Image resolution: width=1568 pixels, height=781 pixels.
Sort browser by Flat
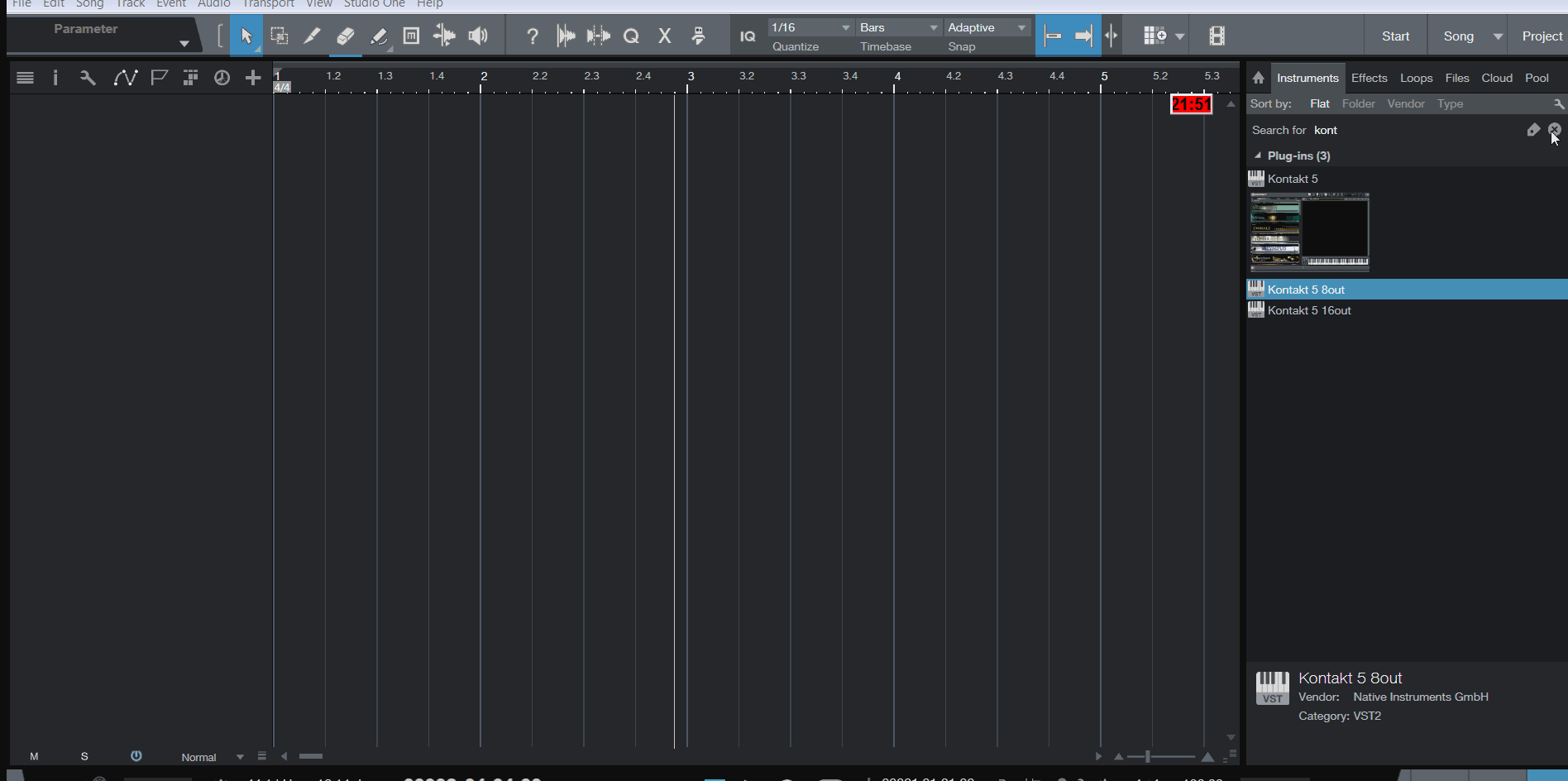tap(1319, 103)
